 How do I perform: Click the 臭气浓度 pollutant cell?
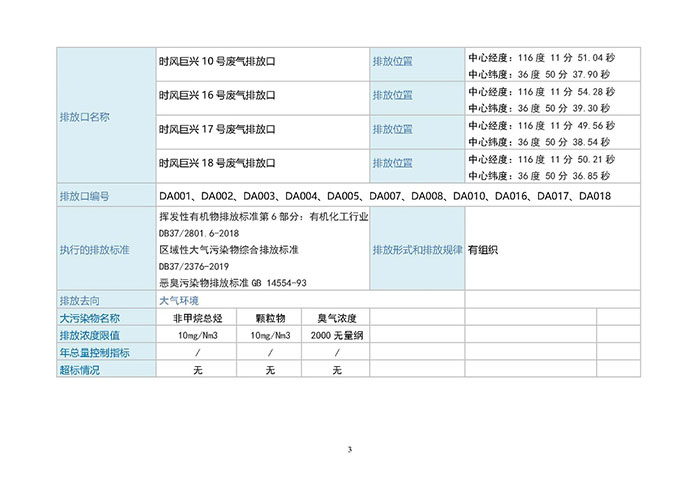pyautogui.click(x=336, y=317)
